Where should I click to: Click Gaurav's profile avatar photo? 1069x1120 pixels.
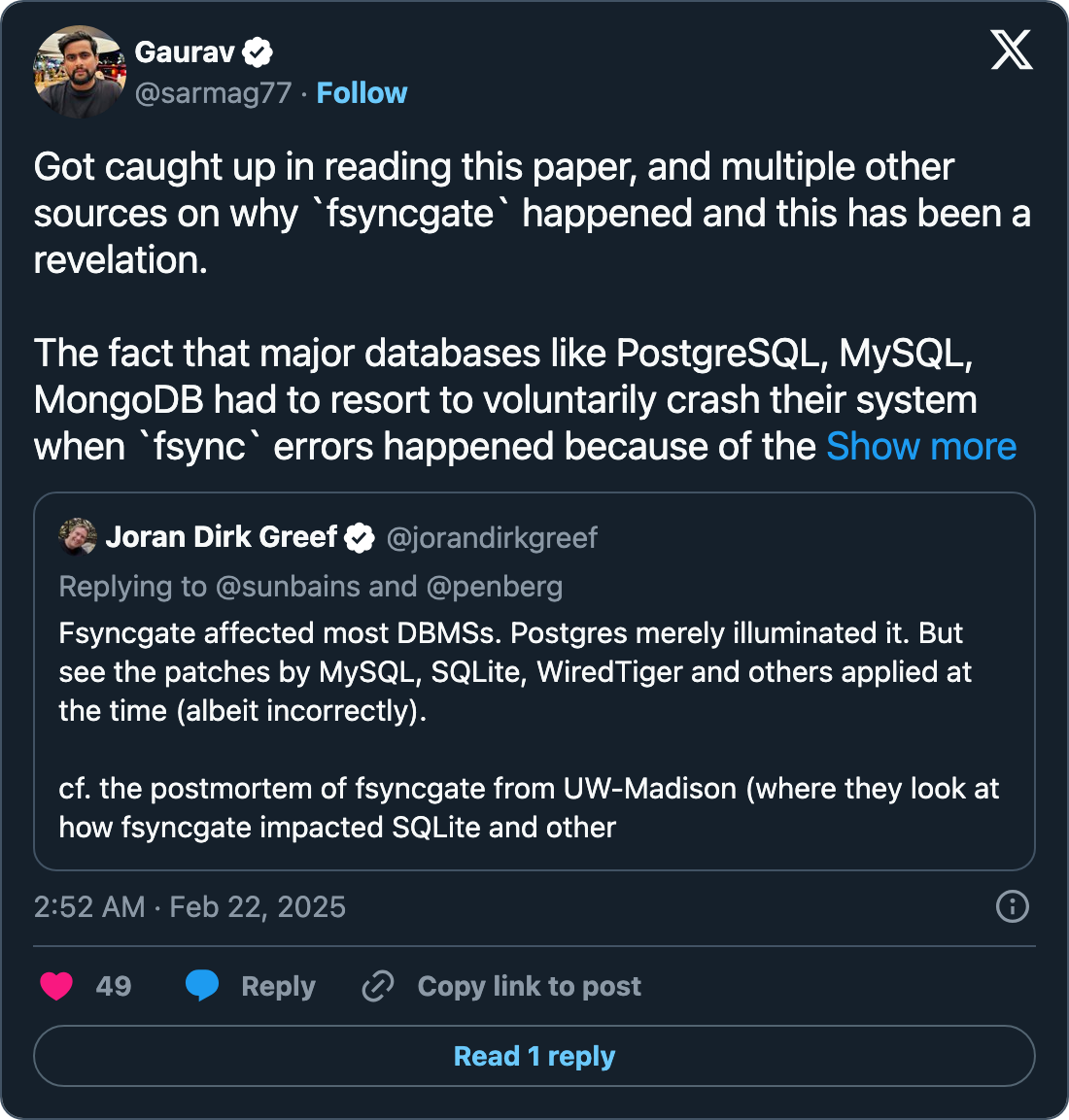pyautogui.click(x=80, y=72)
